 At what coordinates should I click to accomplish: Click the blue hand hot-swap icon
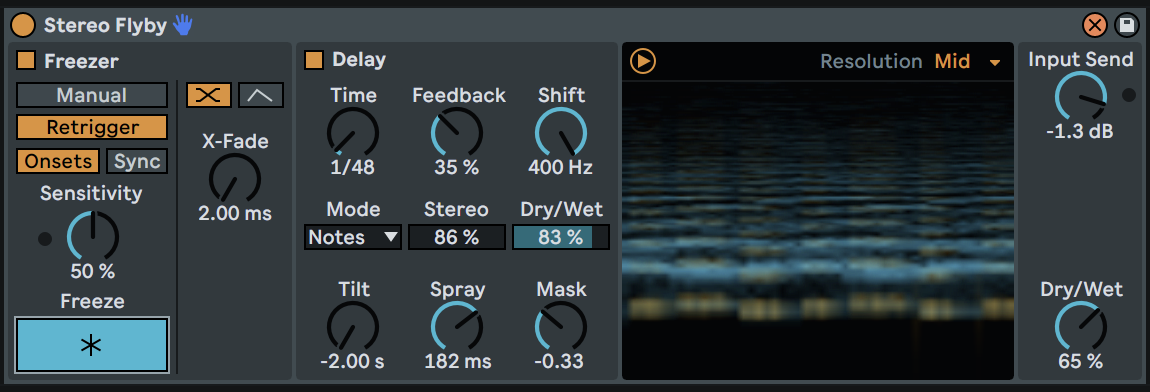pos(183,26)
